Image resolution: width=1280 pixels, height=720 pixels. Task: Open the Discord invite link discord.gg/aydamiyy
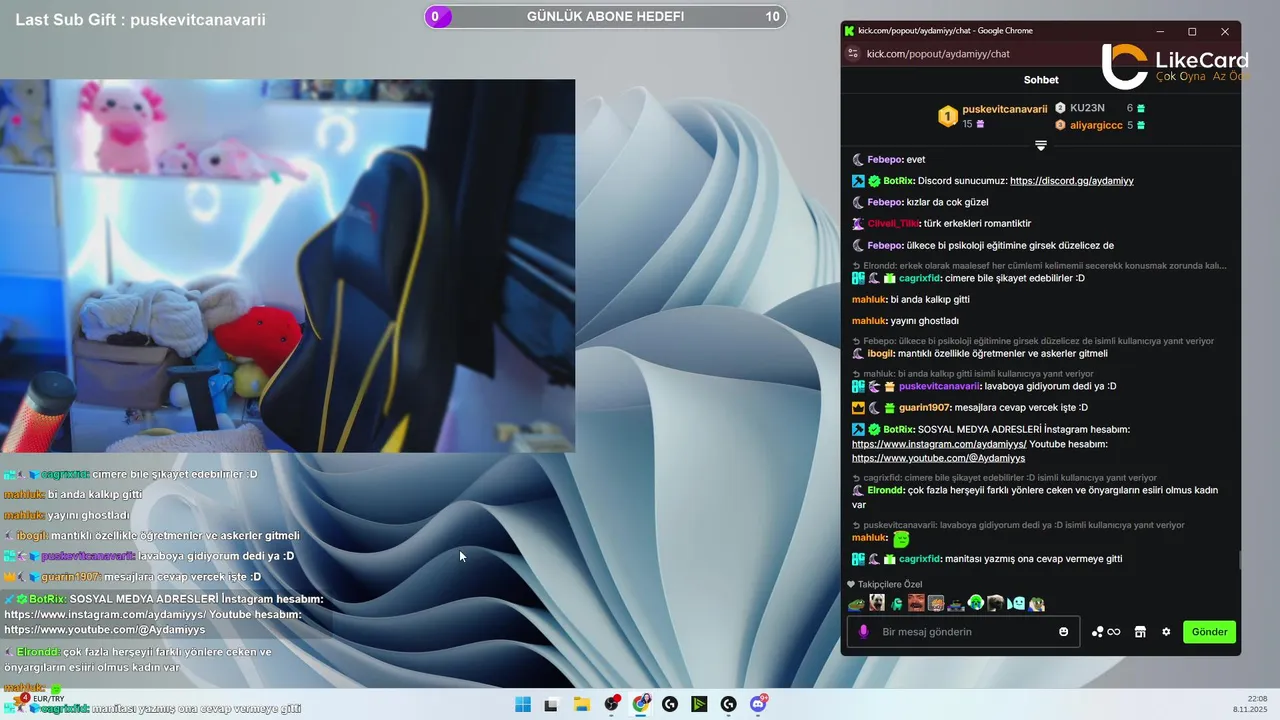coord(1071,181)
